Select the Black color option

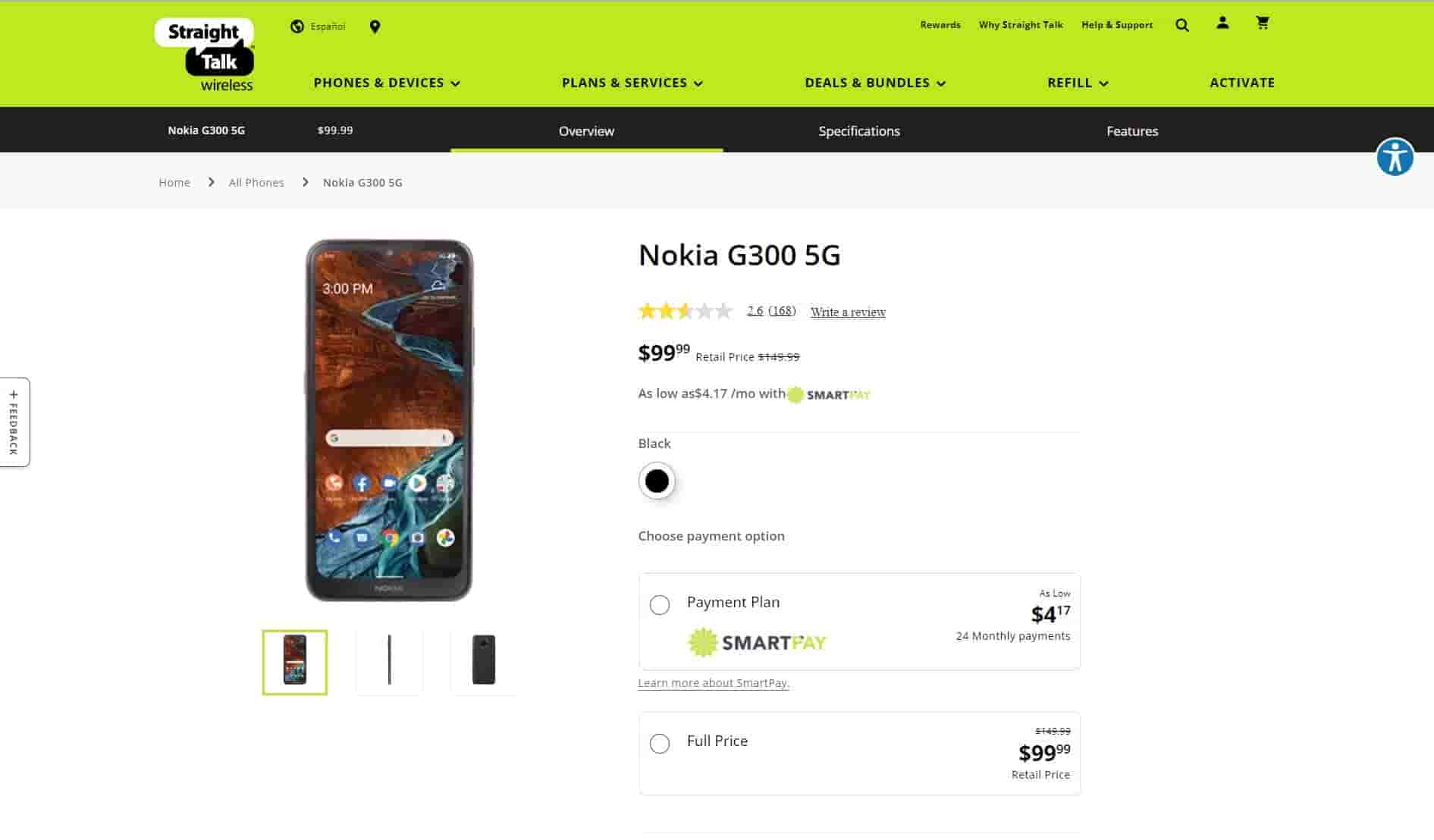point(657,481)
